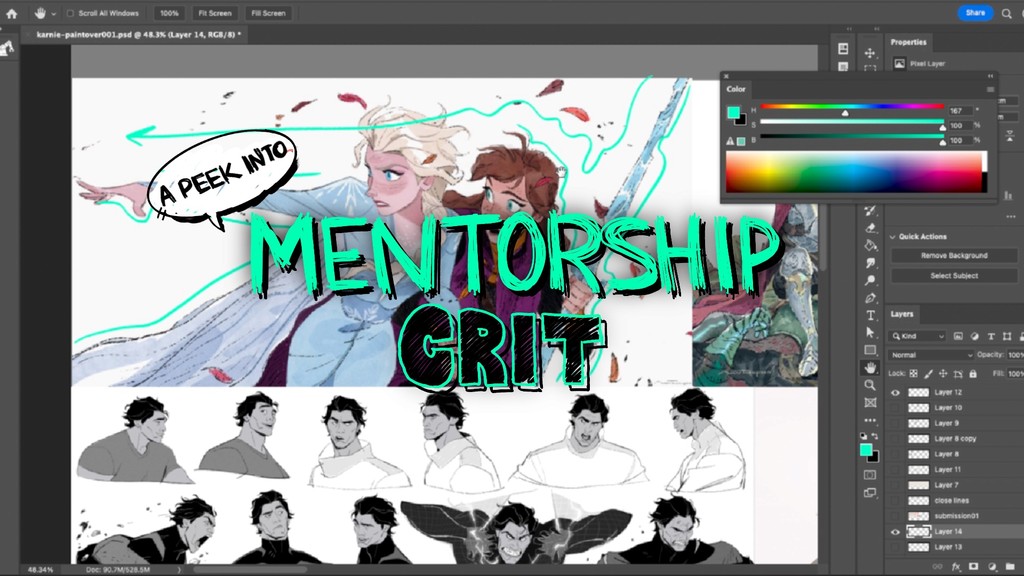Click the Fill Screen button
The image size is (1024, 576).
pyautogui.click(x=268, y=13)
